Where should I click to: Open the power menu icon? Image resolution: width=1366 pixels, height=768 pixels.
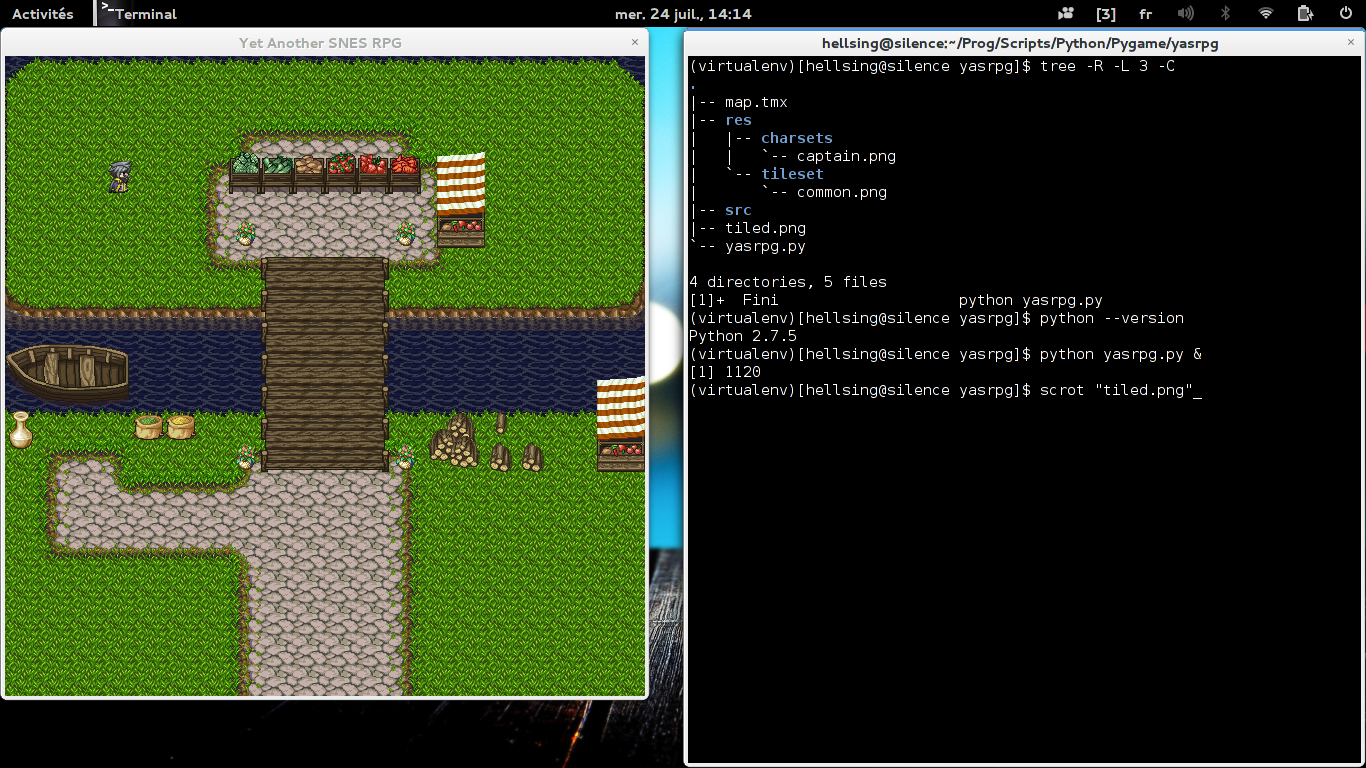click(x=1347, y=14)
